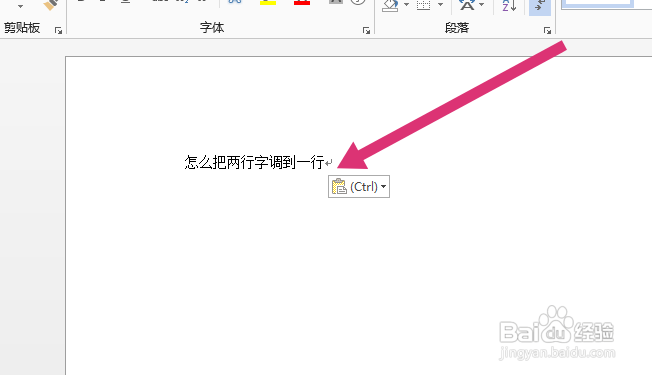
Task: Open the 剪贴板 clipboard pane launcher
Action: 58,30
